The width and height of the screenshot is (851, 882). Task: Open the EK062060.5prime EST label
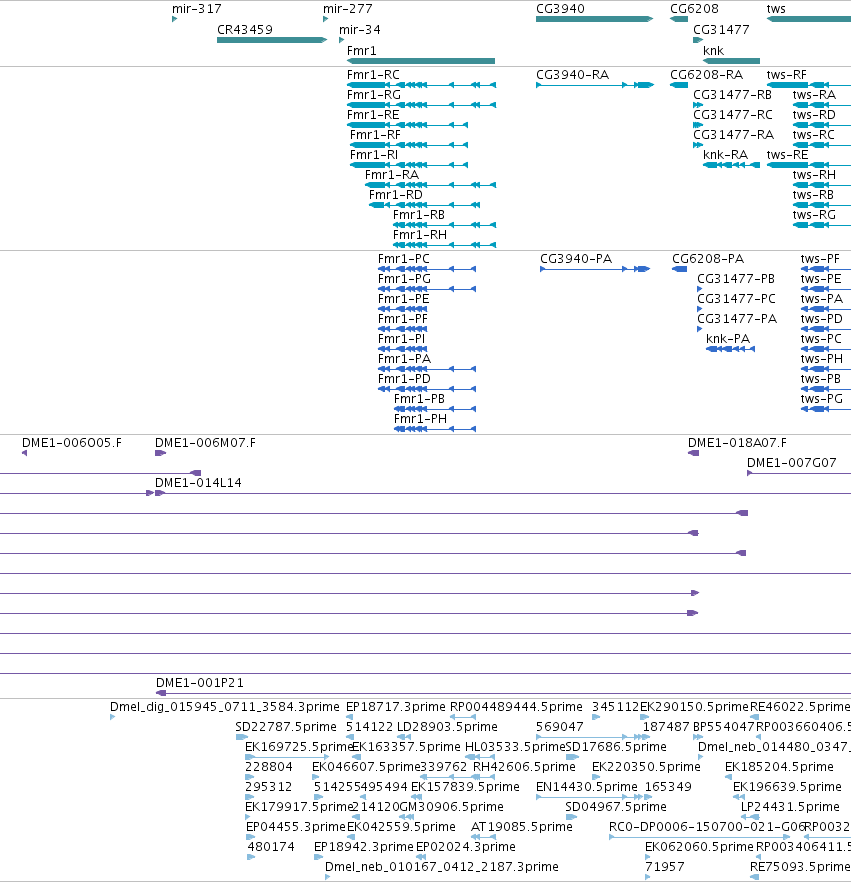point(699,847)
